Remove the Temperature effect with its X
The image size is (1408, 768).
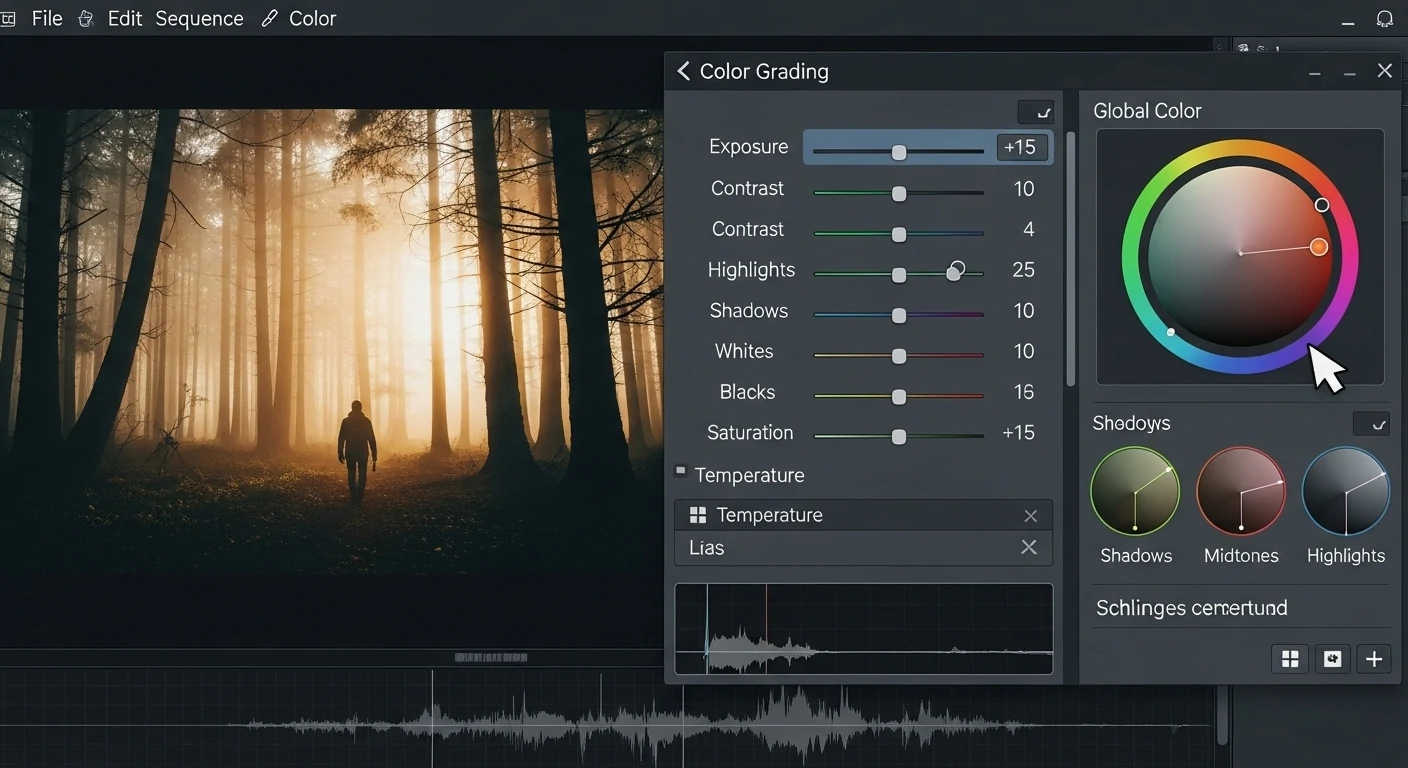click(1030, 515)
